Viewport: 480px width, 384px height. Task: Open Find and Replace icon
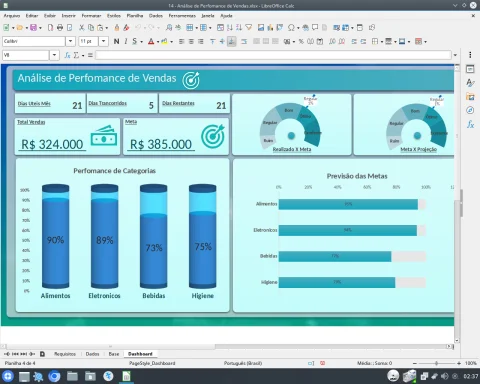(x=169, y=28)
